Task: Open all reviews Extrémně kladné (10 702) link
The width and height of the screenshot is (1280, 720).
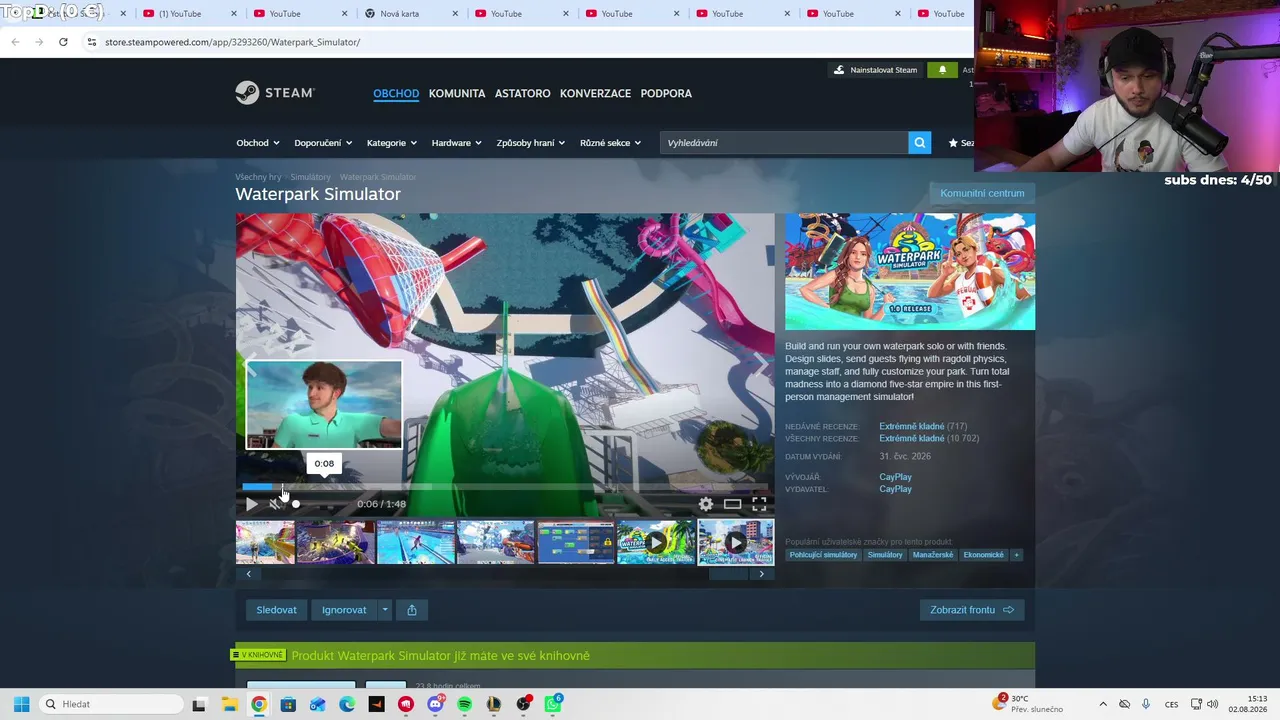Action: pos(929,439)
